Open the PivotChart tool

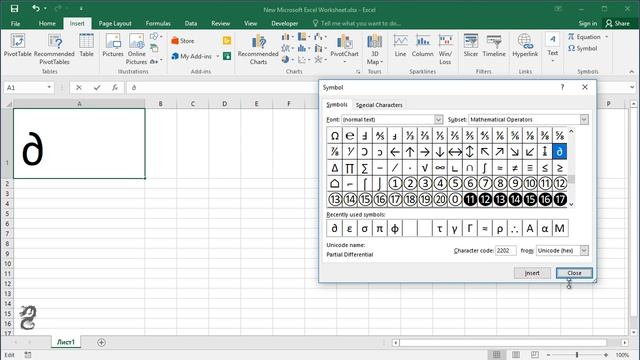tap(344, 49)
